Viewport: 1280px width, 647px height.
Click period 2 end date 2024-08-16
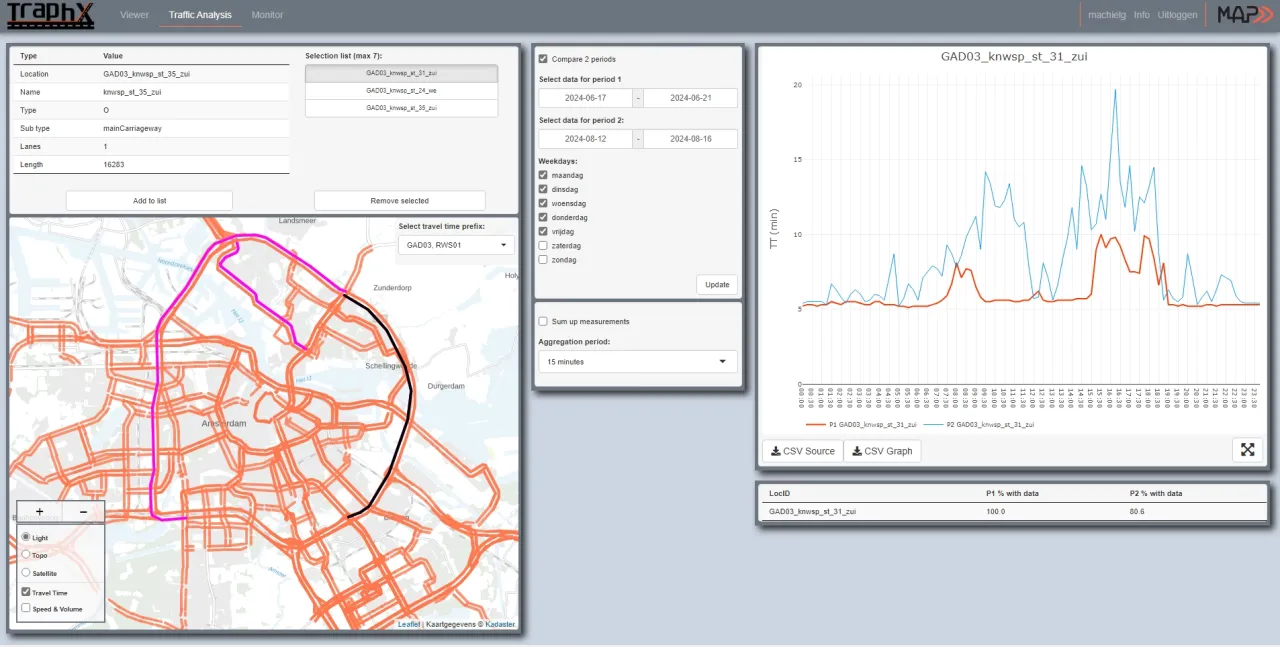pyautogui.click(x=690, y=139)
